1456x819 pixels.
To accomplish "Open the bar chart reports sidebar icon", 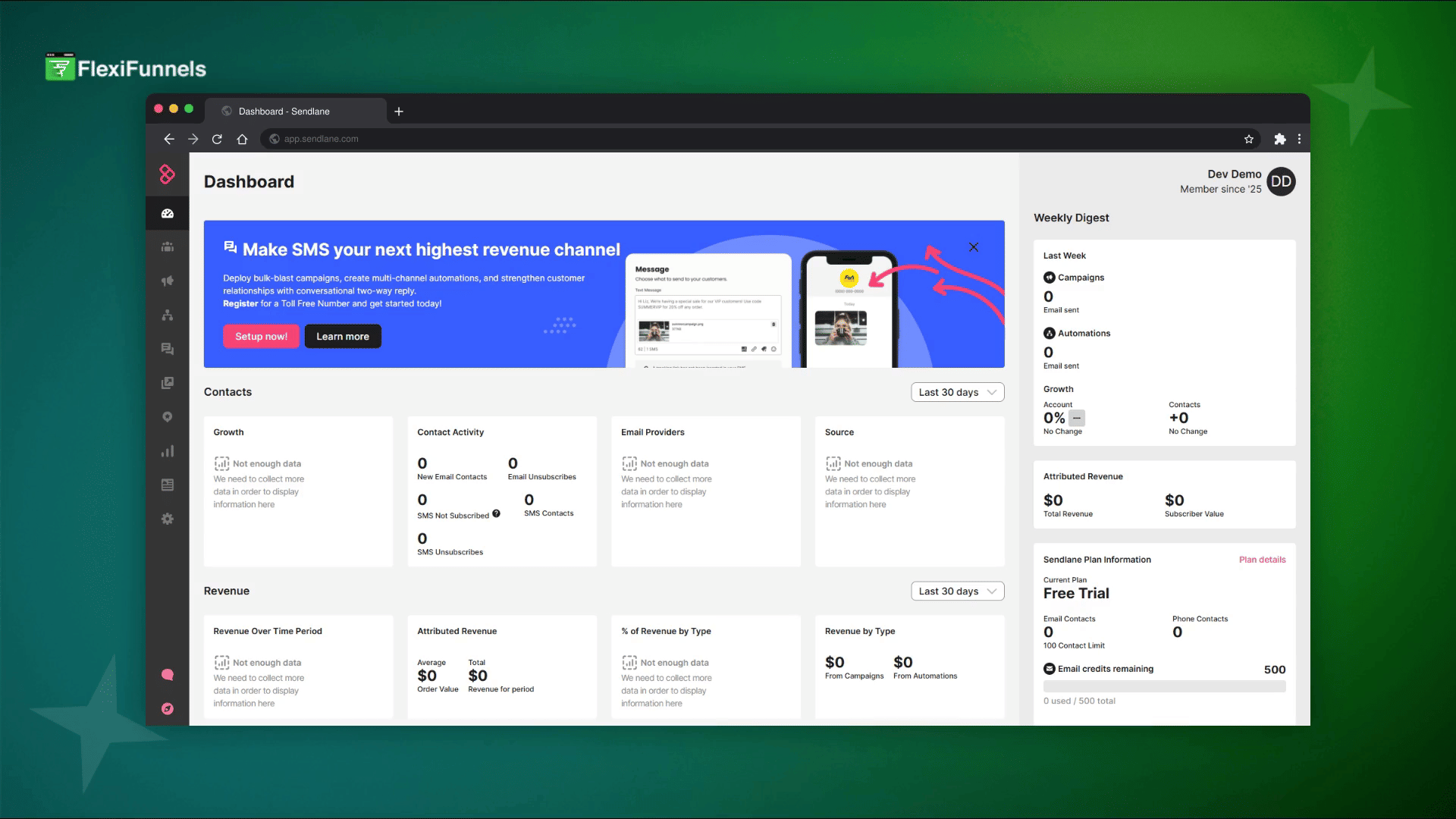I will coord(168,451).
